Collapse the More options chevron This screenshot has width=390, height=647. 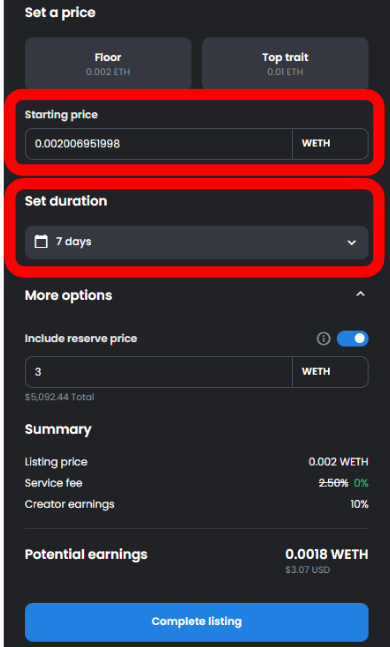coord(360,294)
